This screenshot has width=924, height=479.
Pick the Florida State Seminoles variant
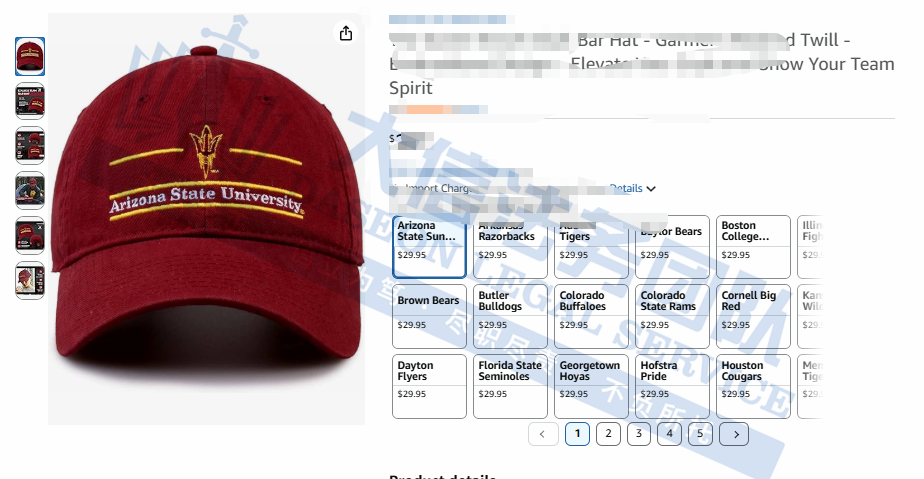click(510, 386)
